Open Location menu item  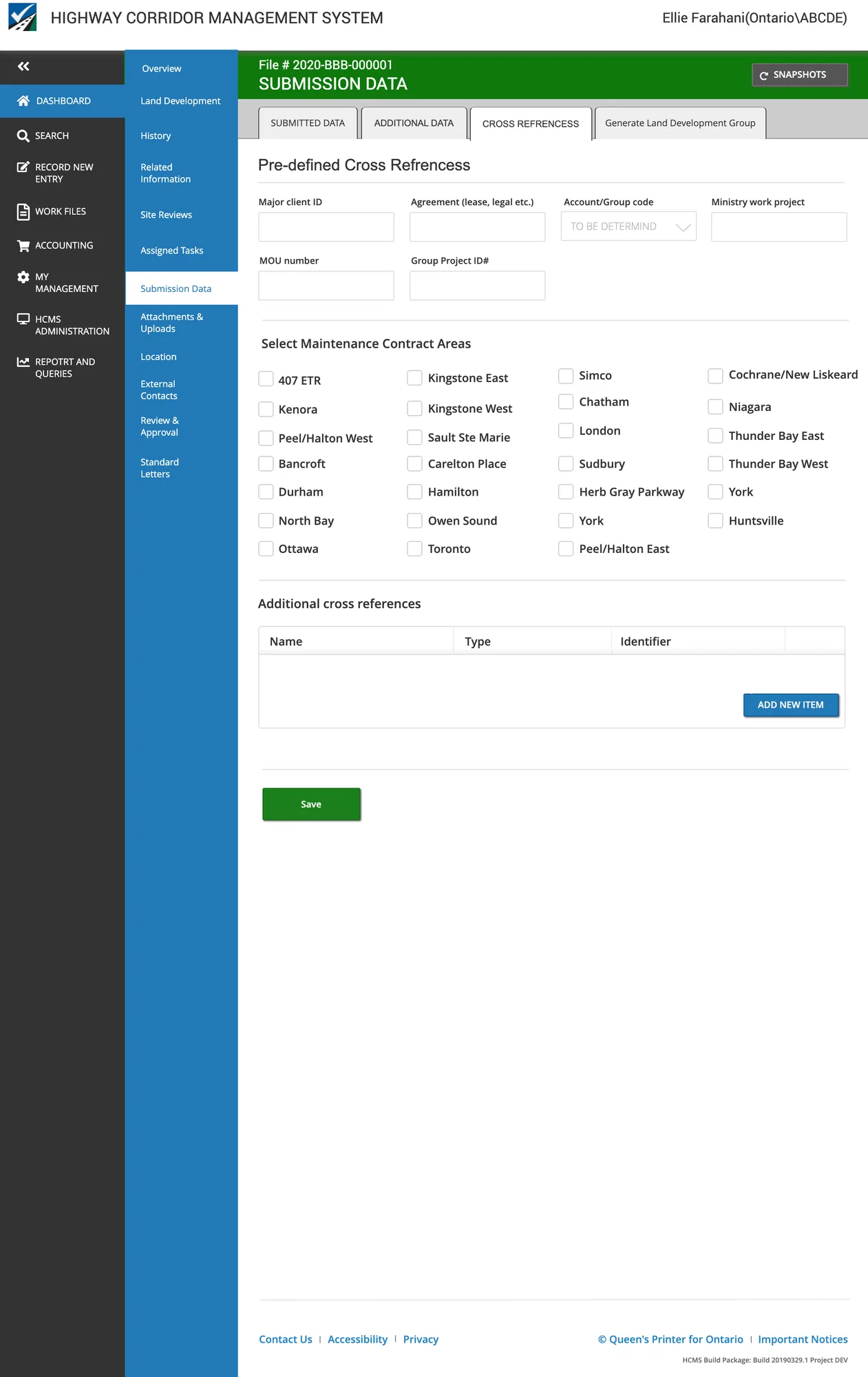point(158,357)
